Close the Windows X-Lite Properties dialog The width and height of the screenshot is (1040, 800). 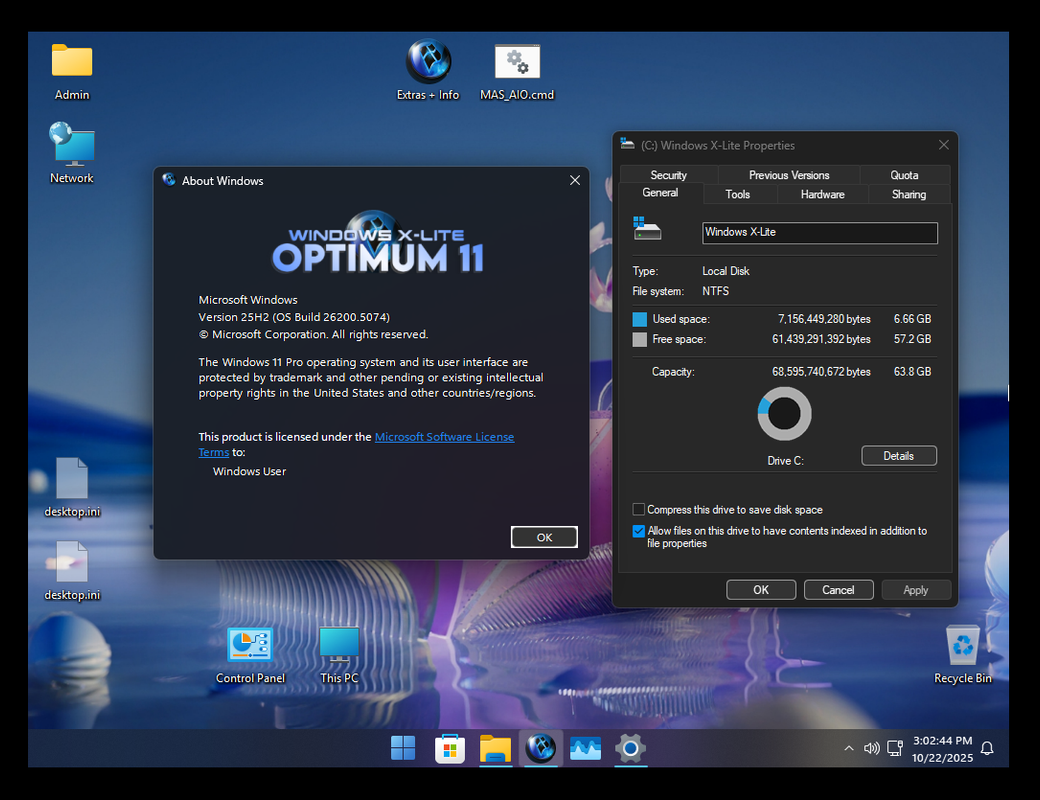coord(943,145)
